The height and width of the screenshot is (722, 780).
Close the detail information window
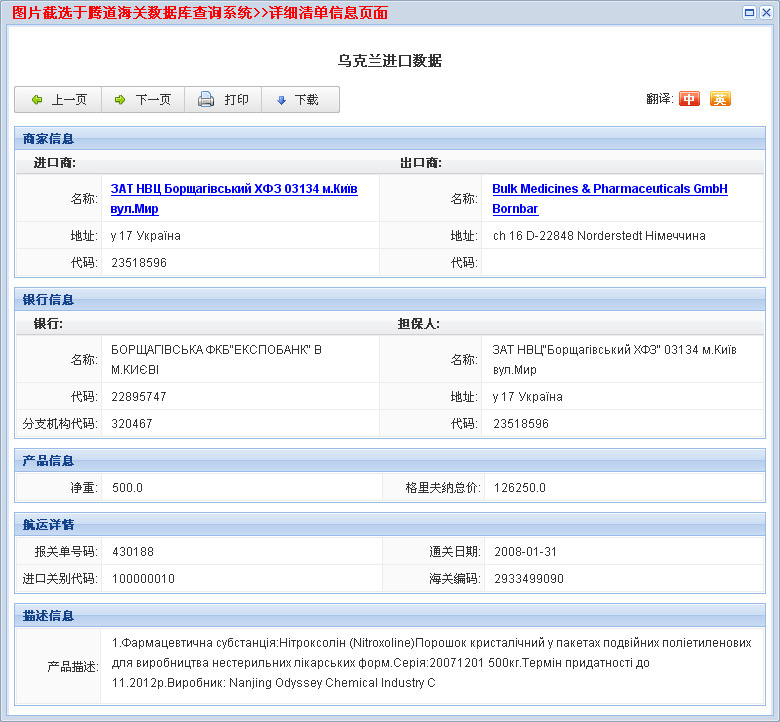[x=766, y=12]
